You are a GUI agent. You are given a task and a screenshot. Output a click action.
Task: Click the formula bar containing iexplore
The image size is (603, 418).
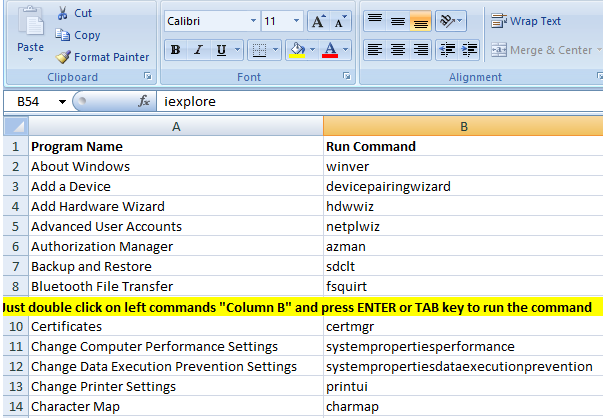coord(379,102)
